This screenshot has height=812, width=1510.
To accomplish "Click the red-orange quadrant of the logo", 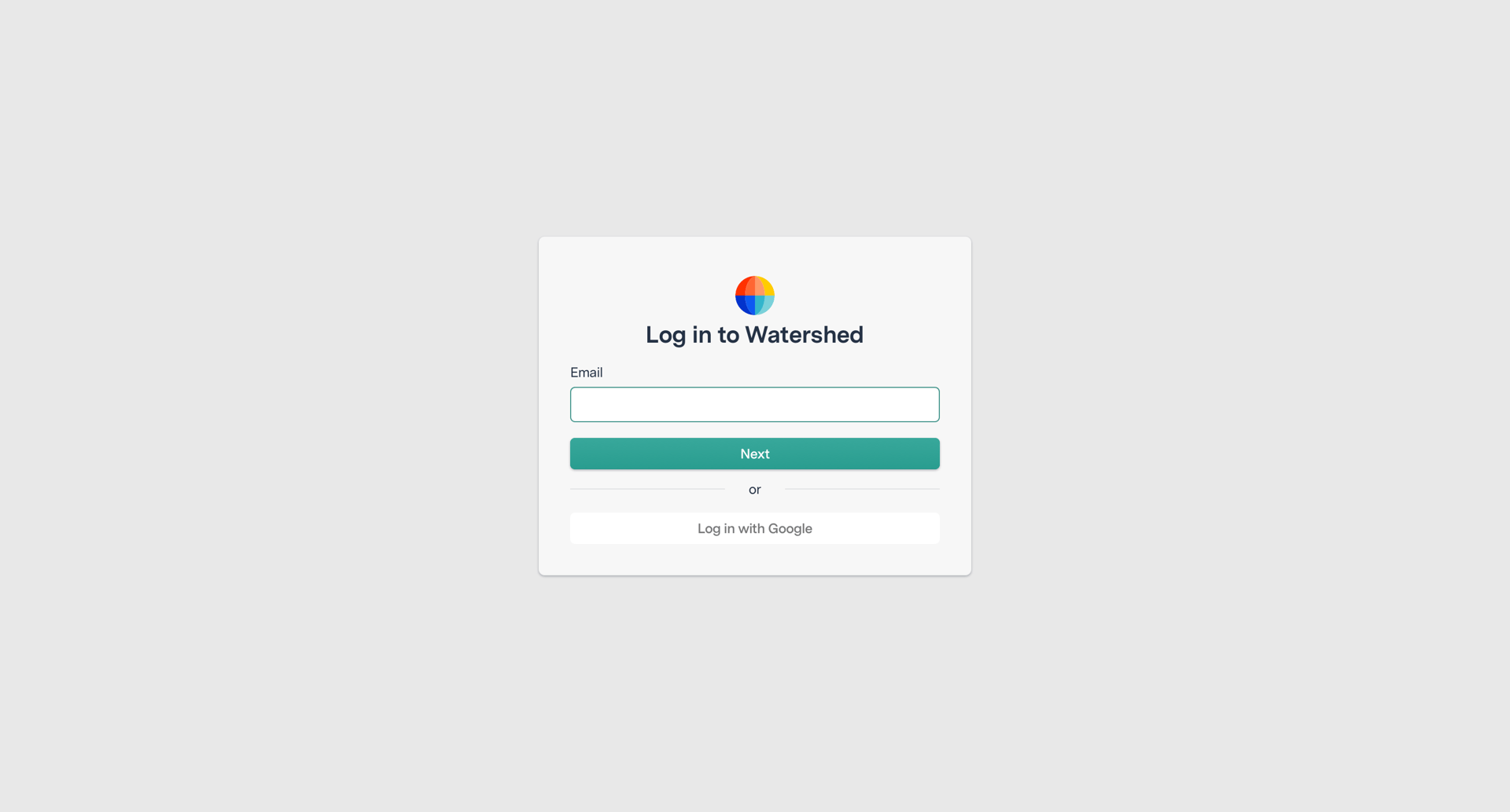I will [x=745, y=286].
